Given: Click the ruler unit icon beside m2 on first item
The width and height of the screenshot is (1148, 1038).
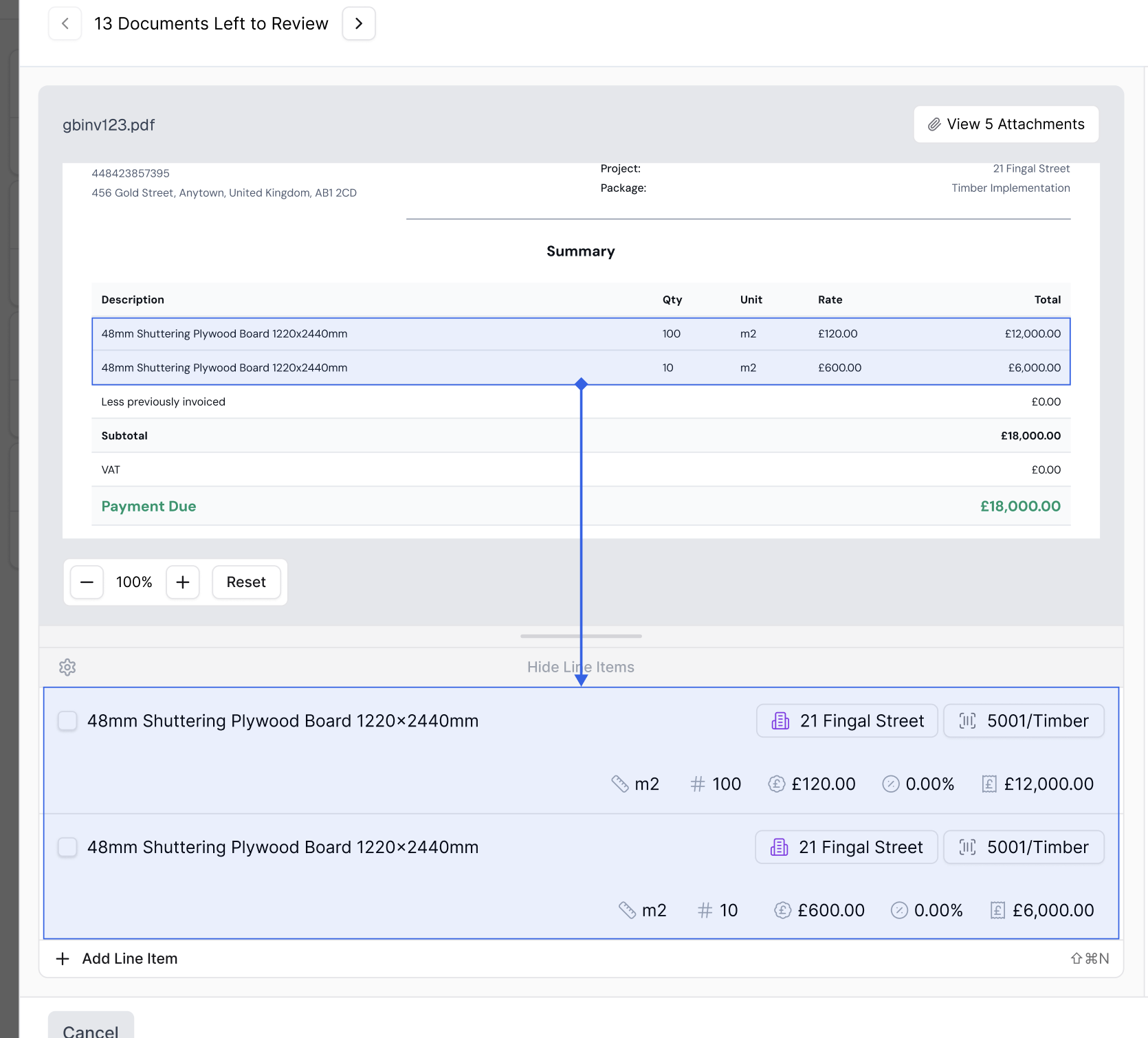Looking at the screenshot, I should coord(620,784).
